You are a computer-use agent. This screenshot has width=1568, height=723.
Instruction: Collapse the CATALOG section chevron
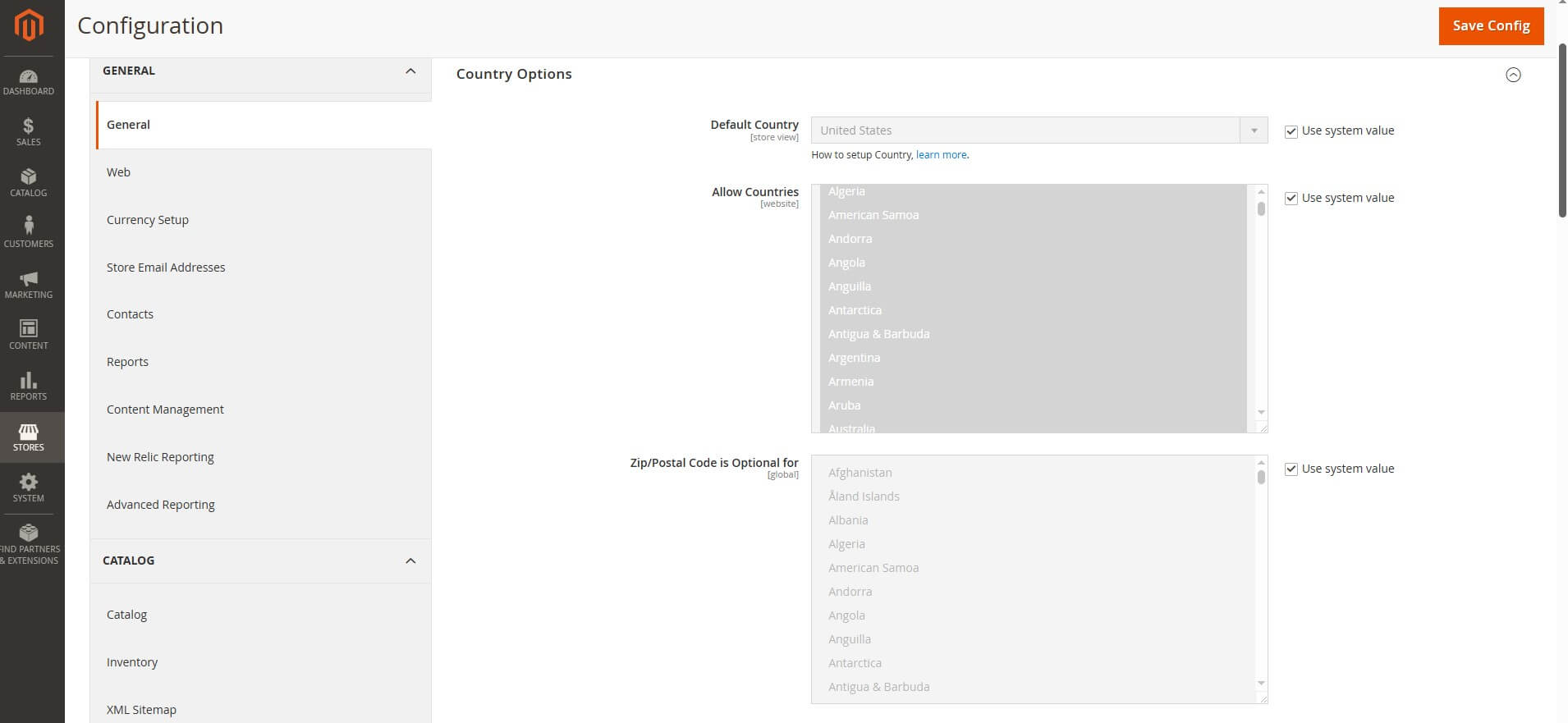coord(410,561)
